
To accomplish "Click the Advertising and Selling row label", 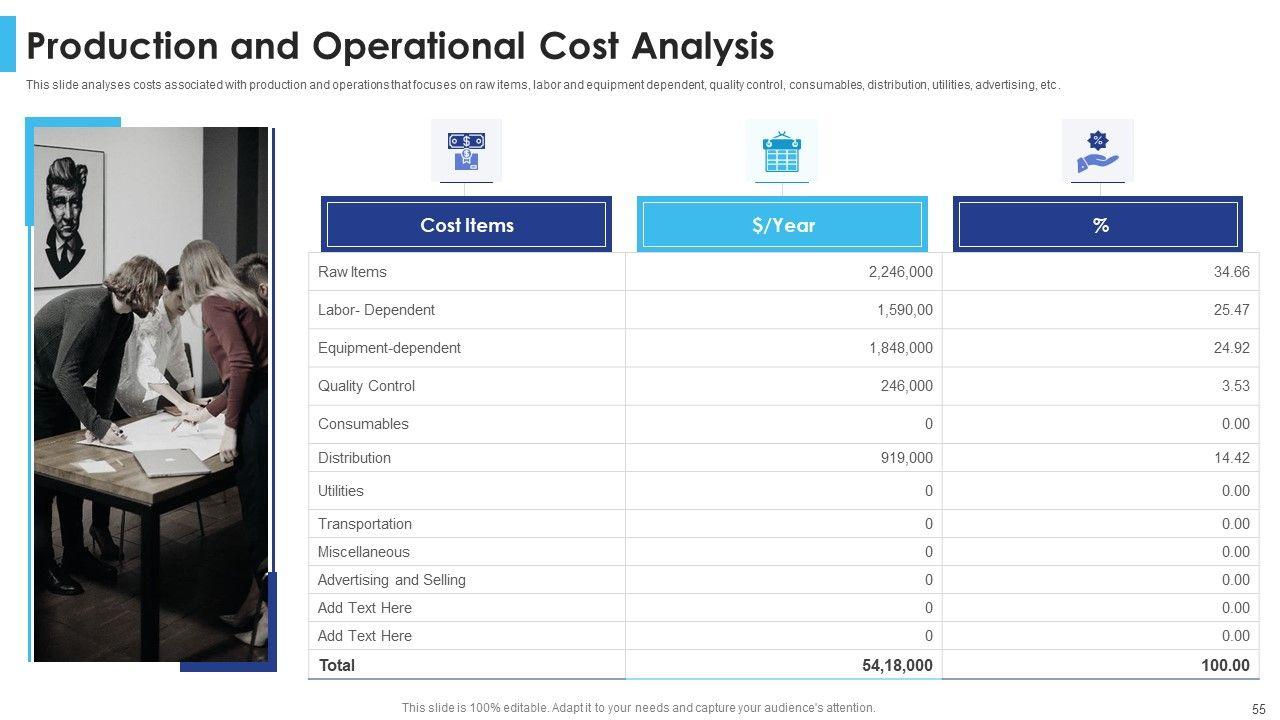I will pyautogui.click(x=391, y=580).
